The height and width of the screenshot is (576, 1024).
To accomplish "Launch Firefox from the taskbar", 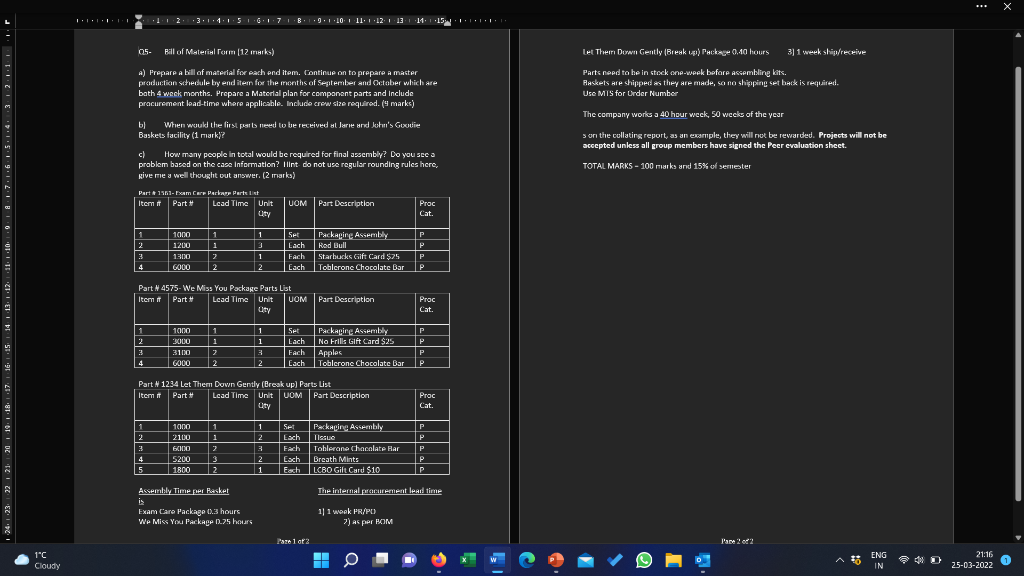I will 439,560.
